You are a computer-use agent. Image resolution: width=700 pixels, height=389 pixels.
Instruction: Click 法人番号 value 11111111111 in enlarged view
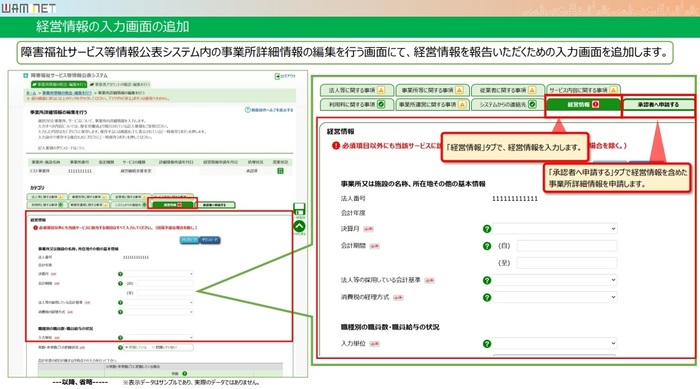pyautogui.click(x=515, y=198)
